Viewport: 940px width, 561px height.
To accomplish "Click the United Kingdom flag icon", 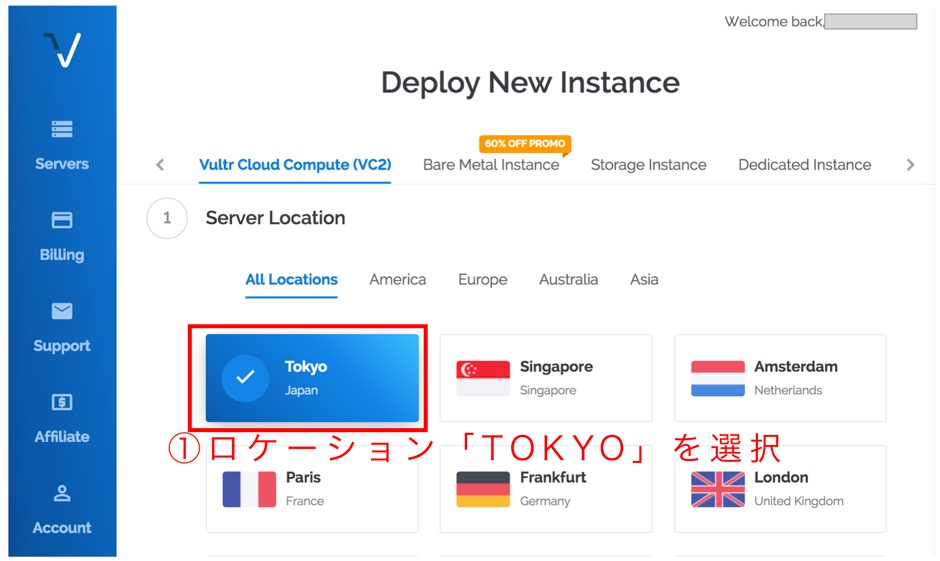I will pyautogui.click(x=717, y=489).
